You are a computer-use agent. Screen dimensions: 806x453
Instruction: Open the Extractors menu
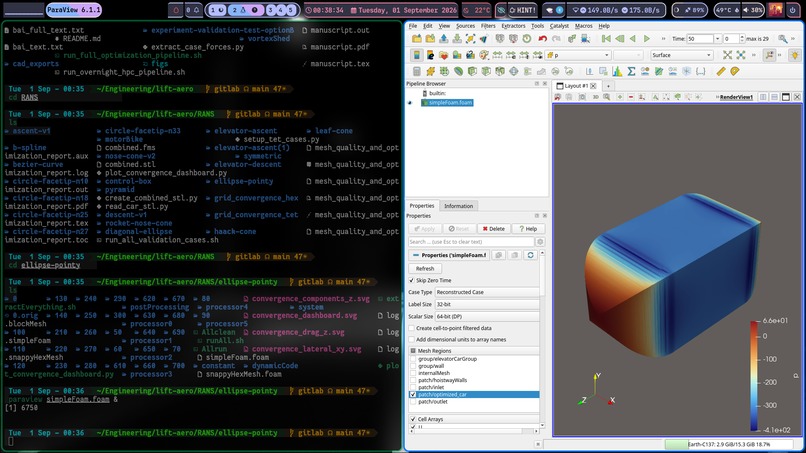(513, 26)
